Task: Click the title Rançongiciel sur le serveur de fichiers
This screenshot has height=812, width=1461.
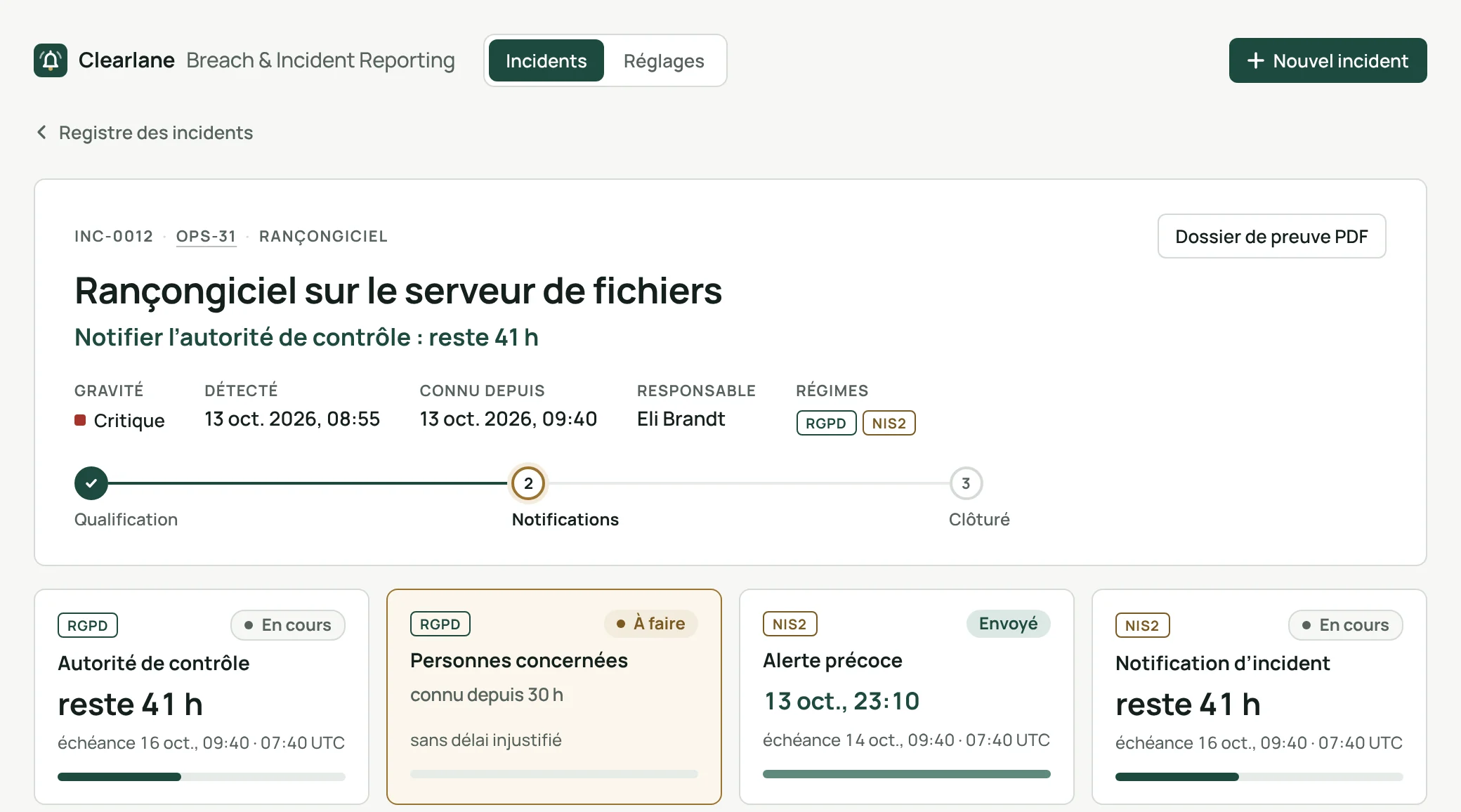Action: tap(398, 290)
